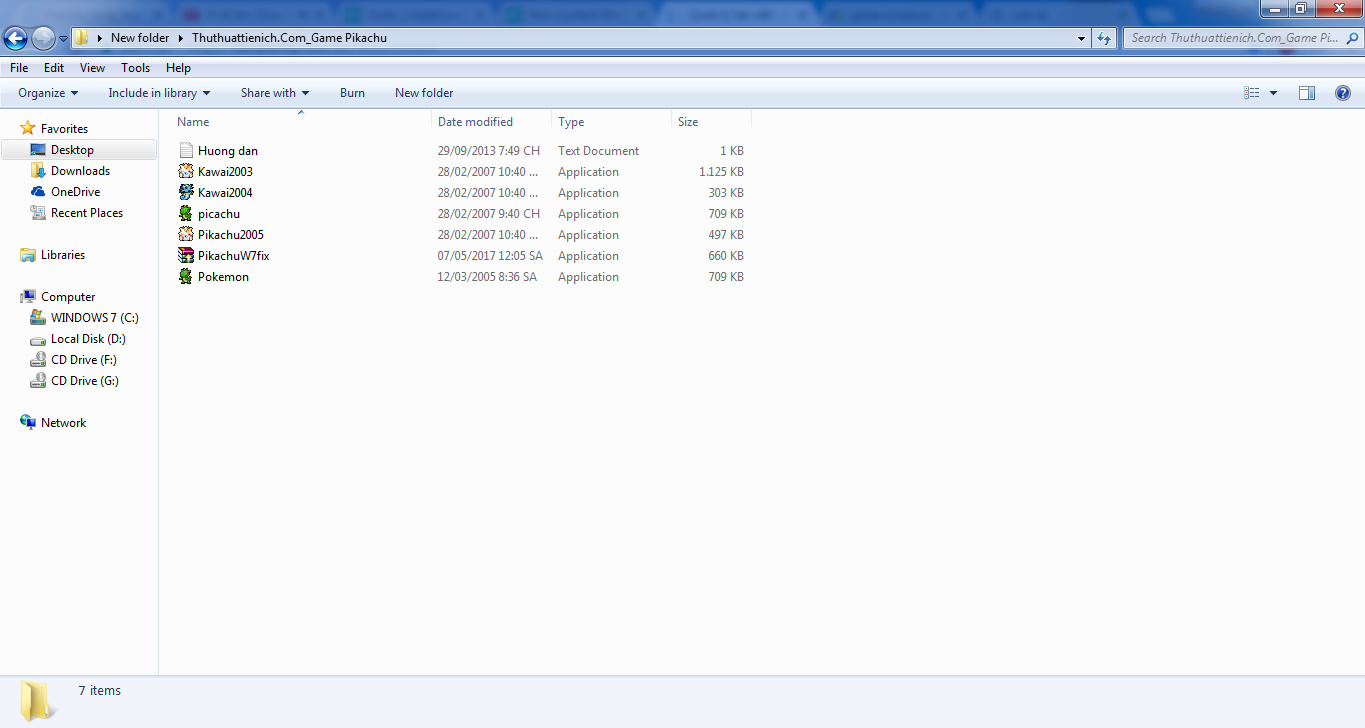Click the New folder toolbar button

(x=424, y=93)
